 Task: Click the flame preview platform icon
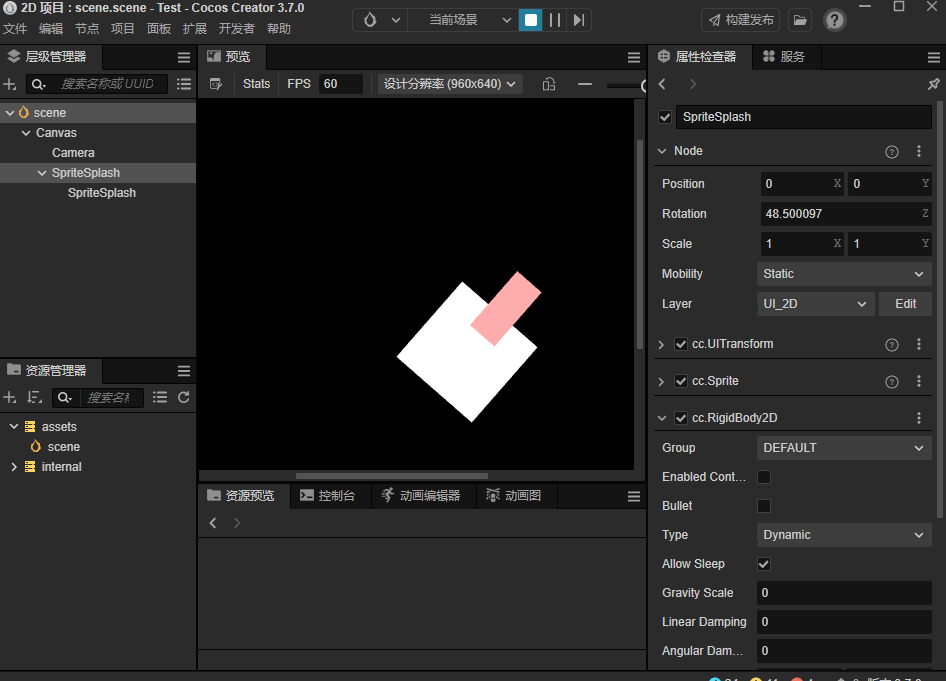[x=370, y=20]
